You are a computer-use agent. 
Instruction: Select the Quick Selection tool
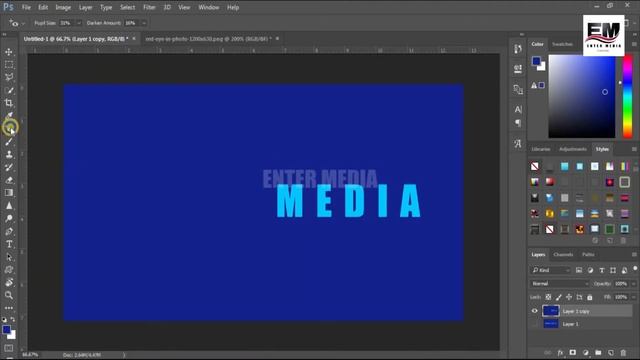pos(9,90)
